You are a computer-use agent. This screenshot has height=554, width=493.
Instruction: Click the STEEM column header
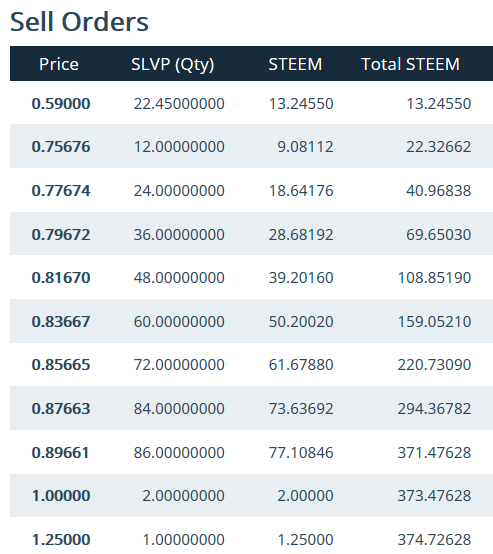click(295, 64)
